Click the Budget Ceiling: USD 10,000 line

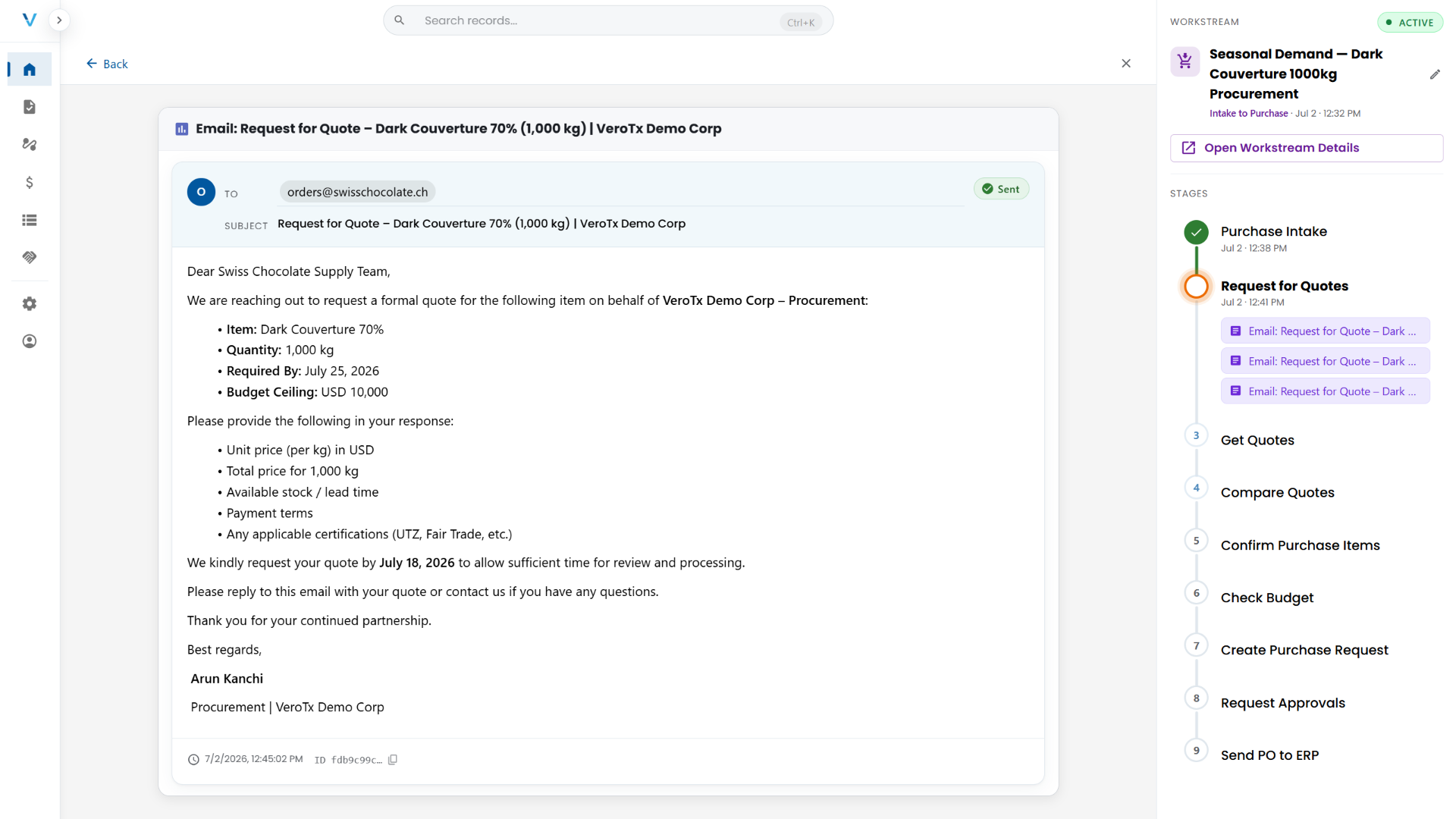[307, 392]
